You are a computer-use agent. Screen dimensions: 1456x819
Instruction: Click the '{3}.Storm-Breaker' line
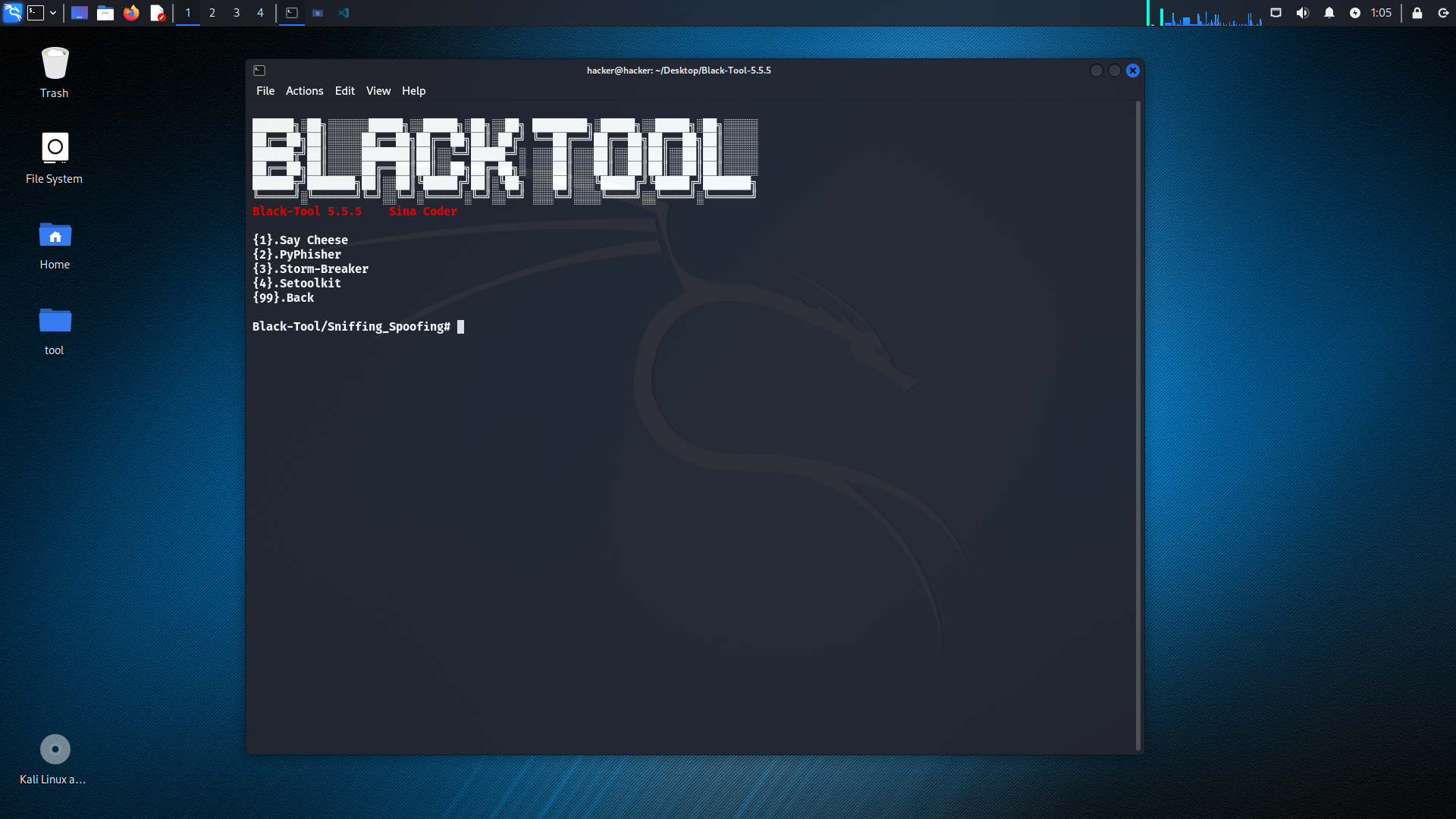[311, 269]
